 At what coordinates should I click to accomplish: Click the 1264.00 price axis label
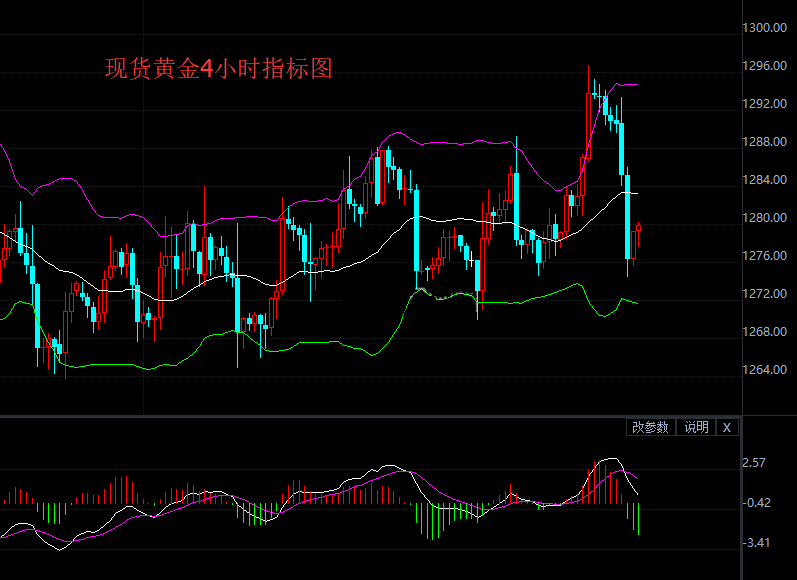[x=769, y=370]
